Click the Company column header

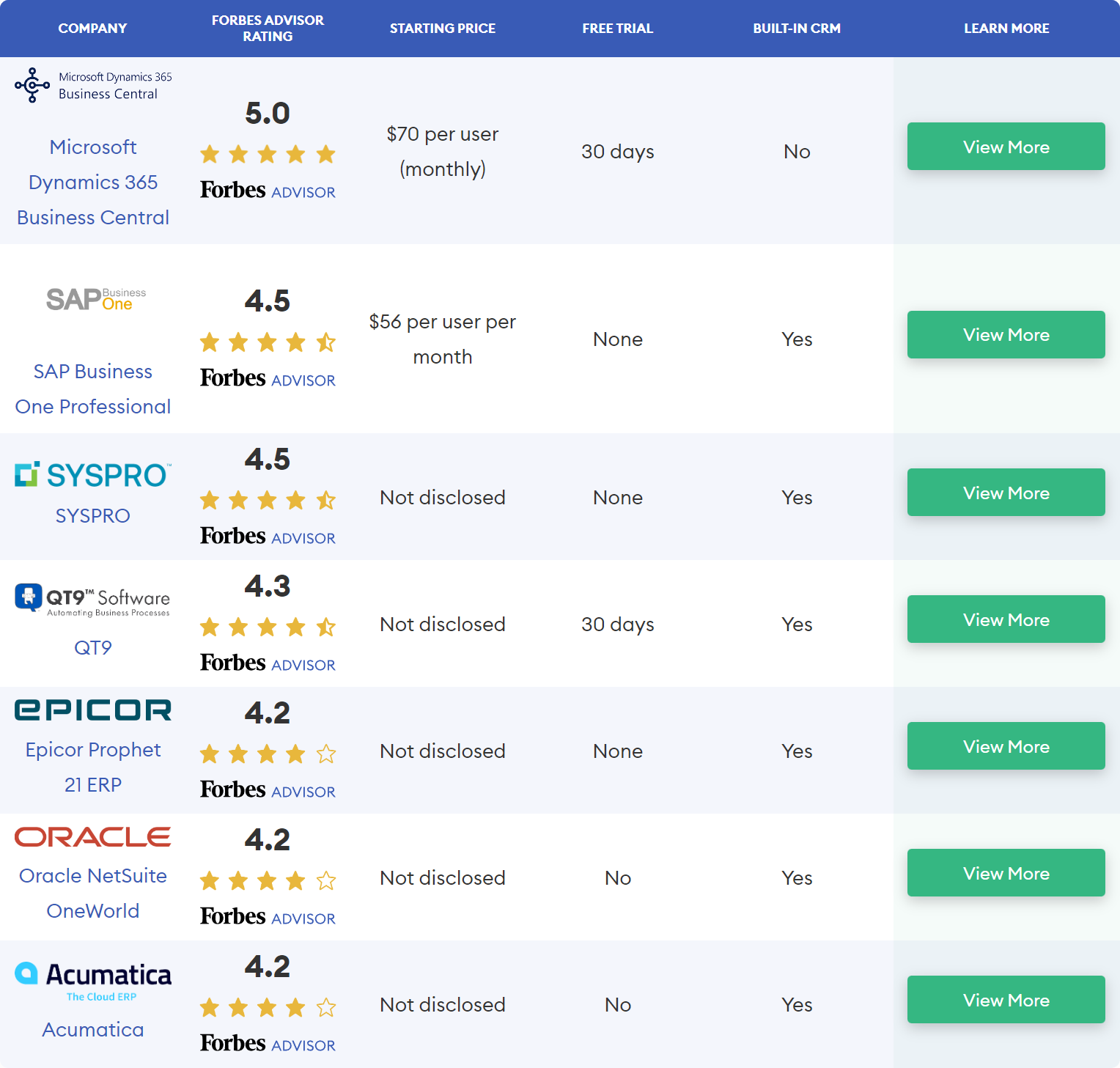pyautogui.click(x=92, y=29)
